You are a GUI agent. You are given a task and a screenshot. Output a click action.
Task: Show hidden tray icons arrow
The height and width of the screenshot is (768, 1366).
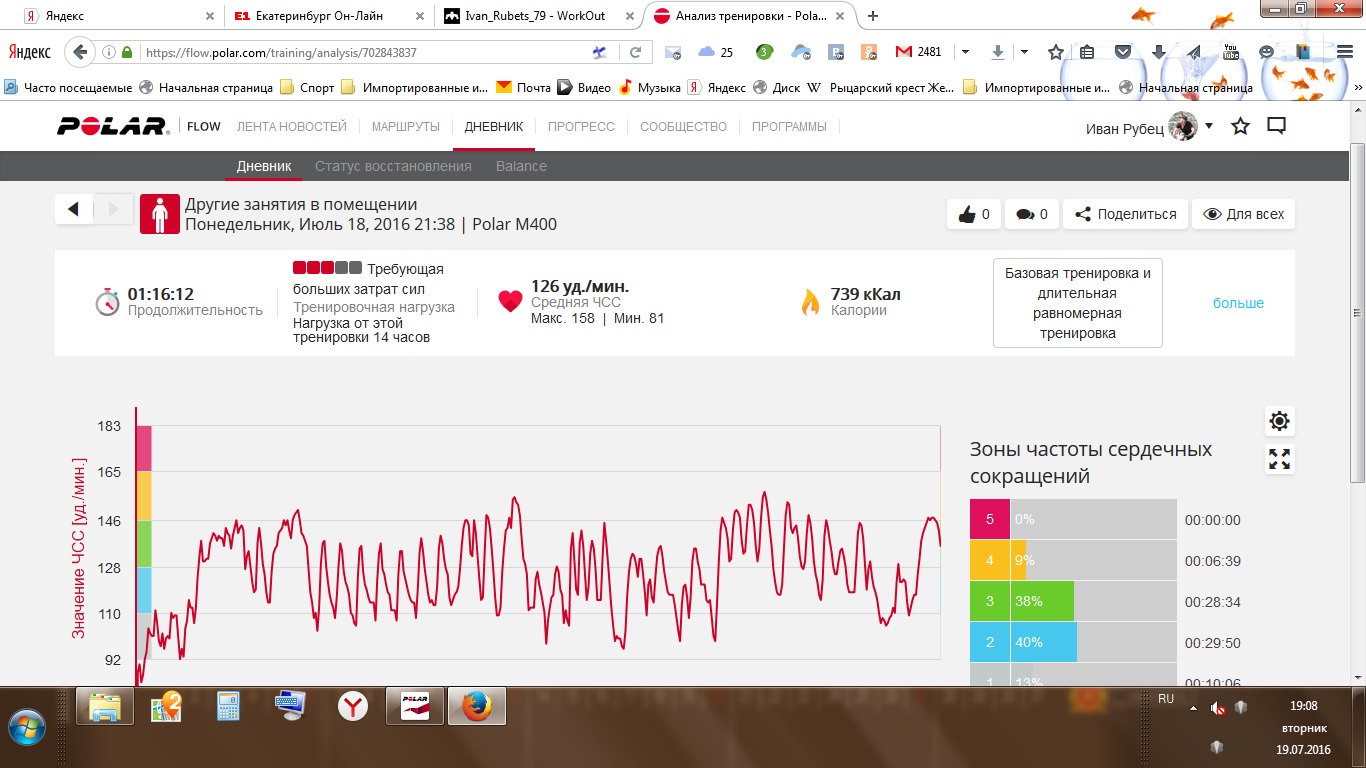(1193, 708)
